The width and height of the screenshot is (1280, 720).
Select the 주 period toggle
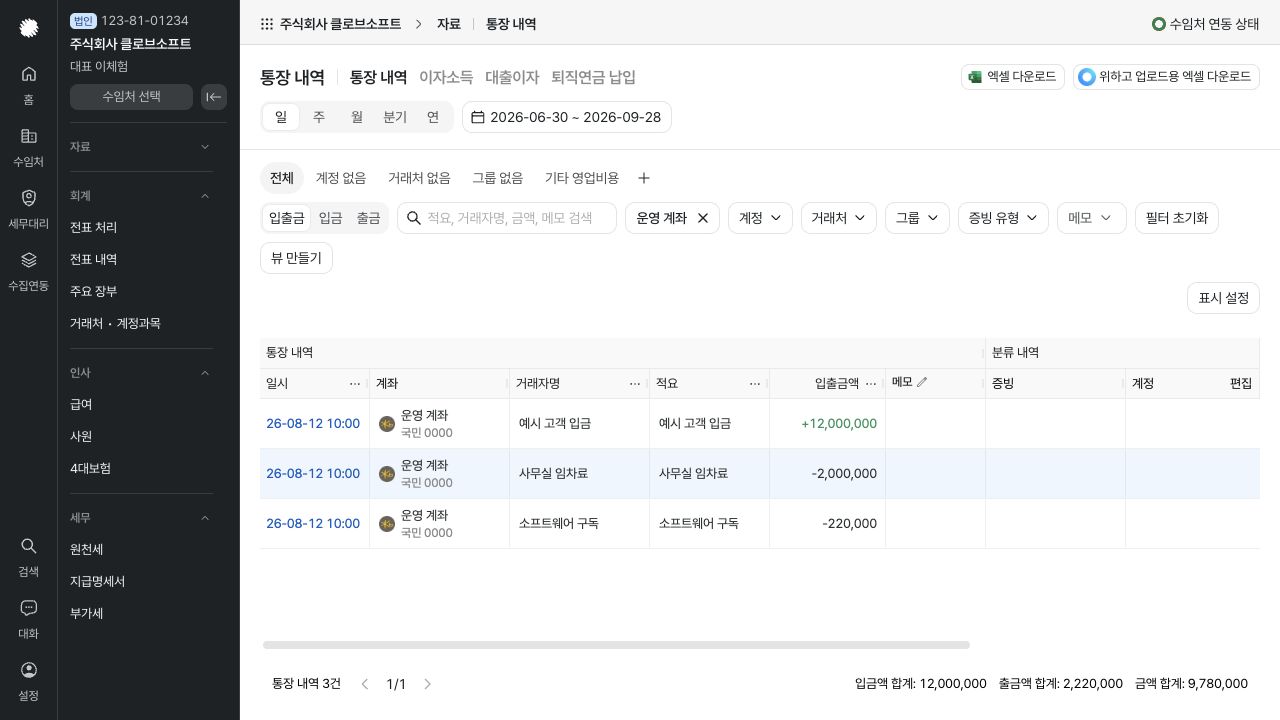[319, 117]
